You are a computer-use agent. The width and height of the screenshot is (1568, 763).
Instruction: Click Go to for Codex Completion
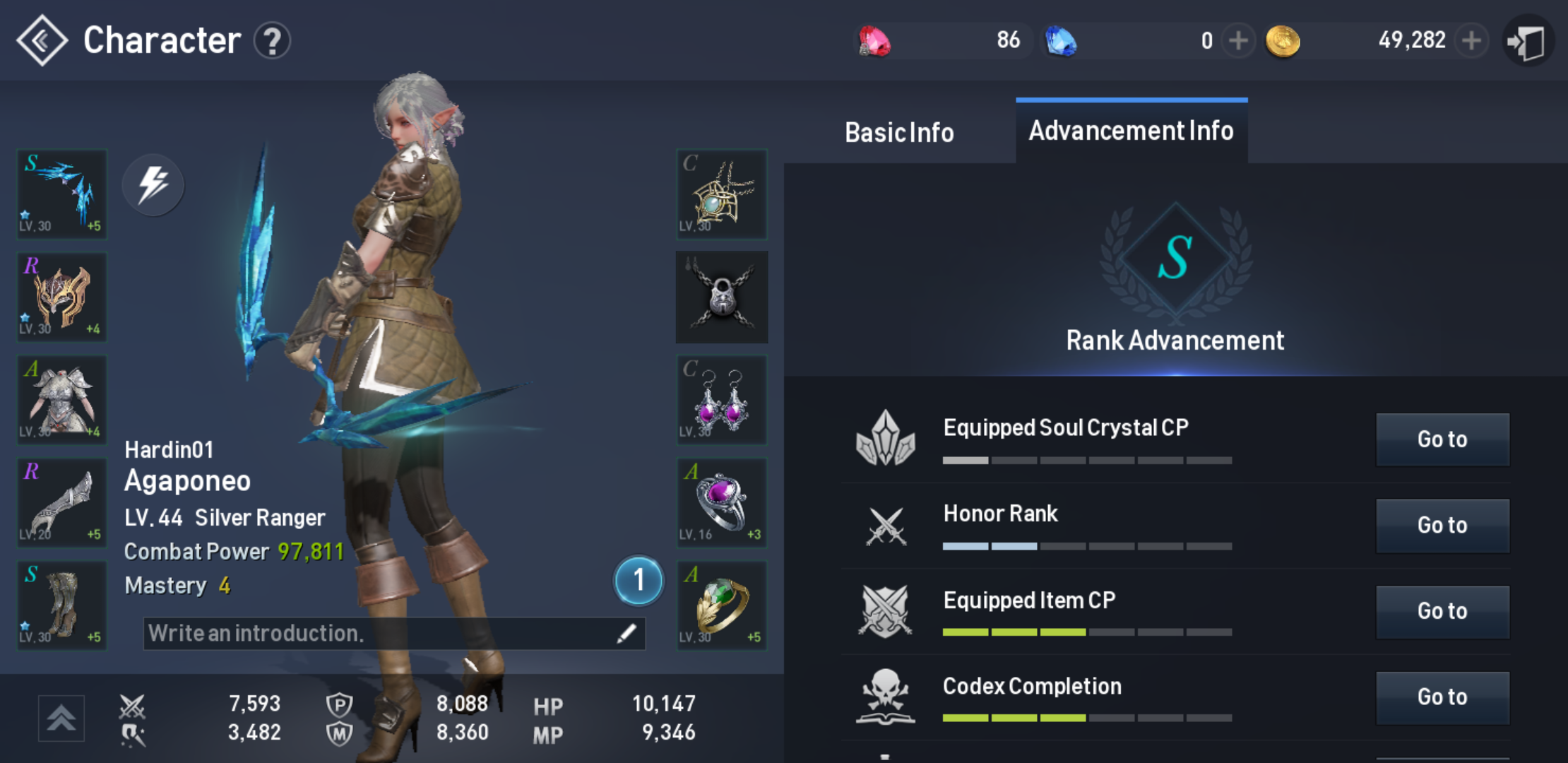click(x=1442, y=697)
